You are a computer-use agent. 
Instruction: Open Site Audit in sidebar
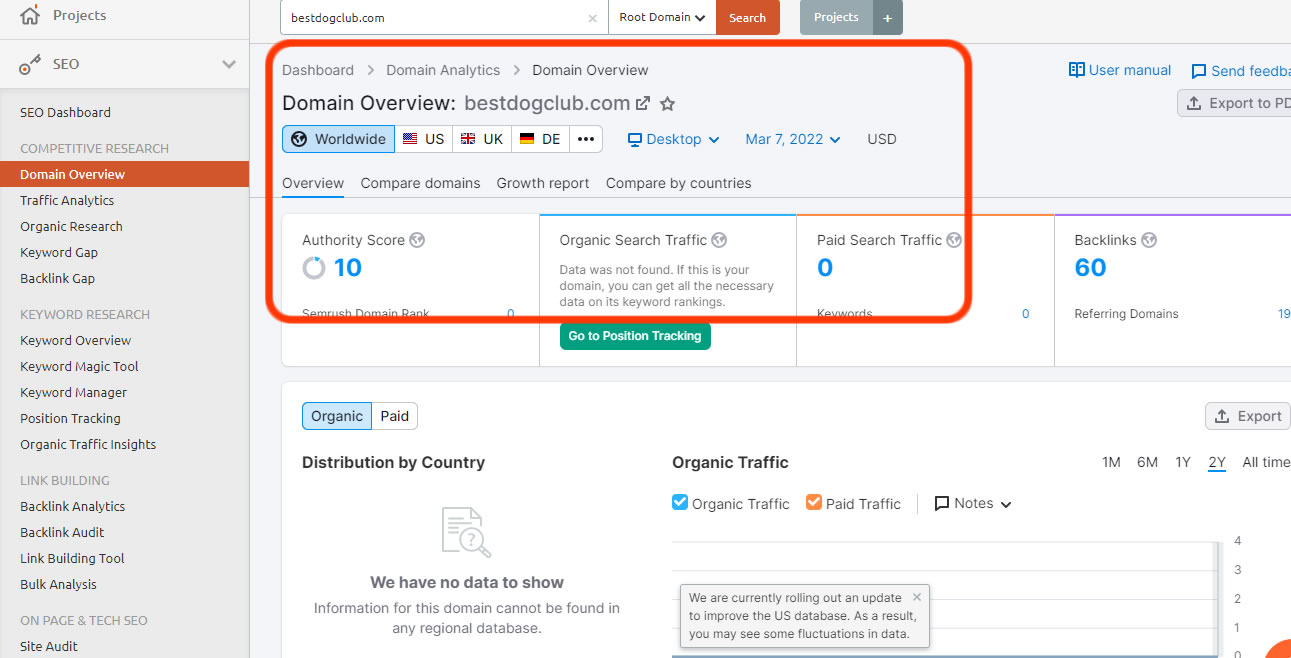point(49,647)
